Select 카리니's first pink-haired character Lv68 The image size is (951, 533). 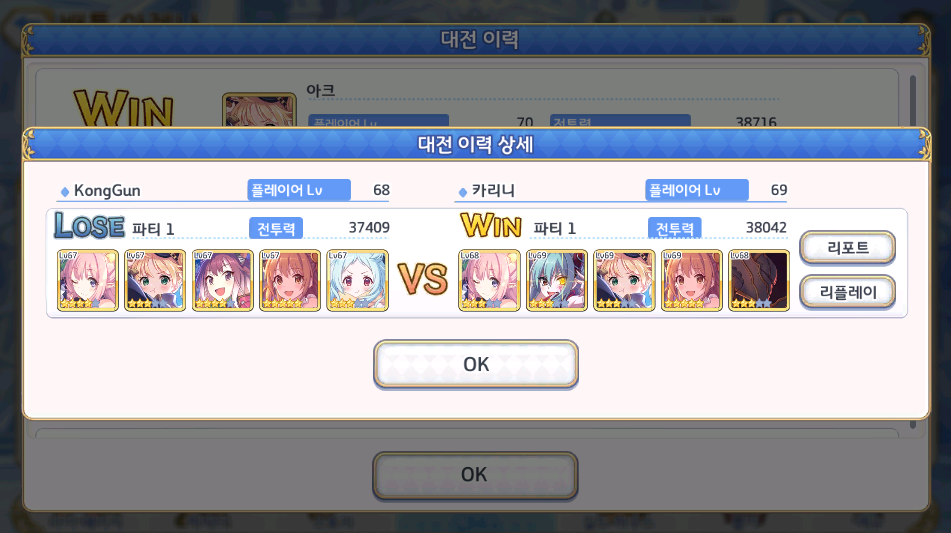(489, 280)
